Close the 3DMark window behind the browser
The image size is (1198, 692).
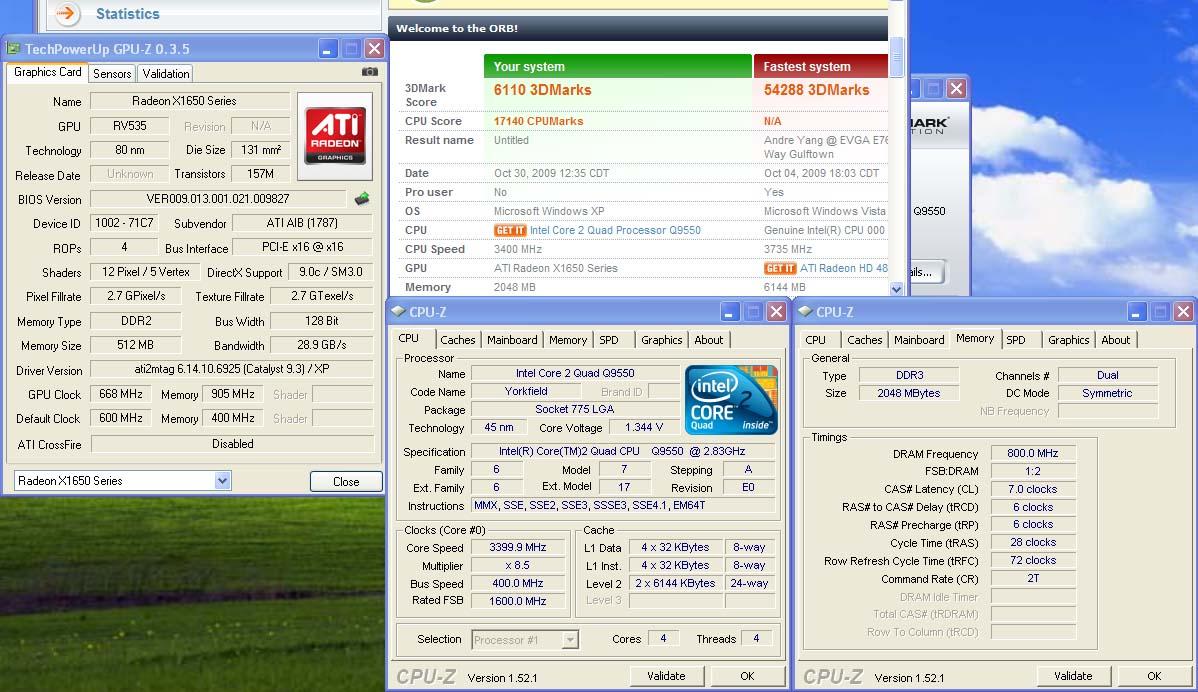[x=957, y=89]
